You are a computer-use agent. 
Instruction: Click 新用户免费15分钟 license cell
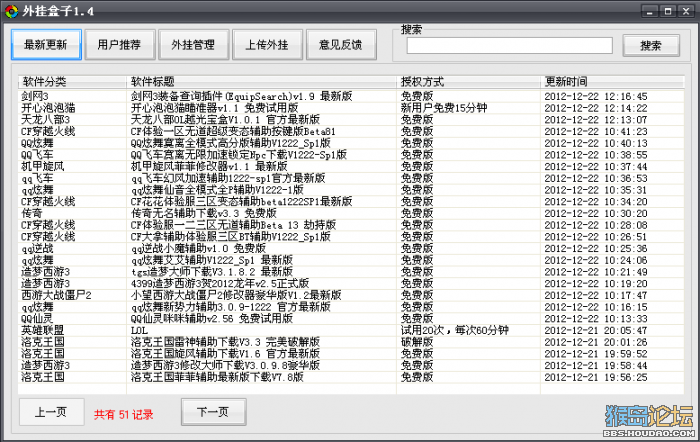point(444,108)
